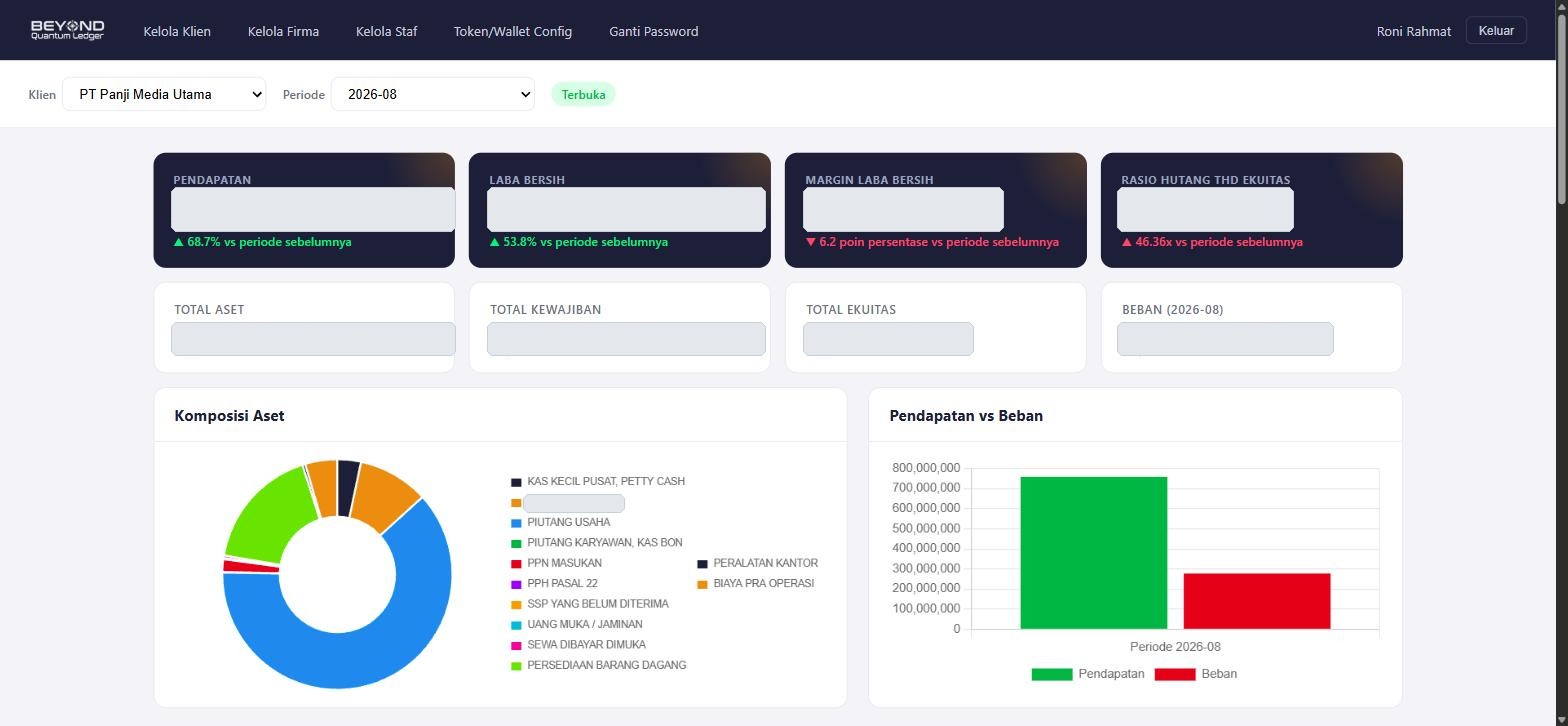The image size is (1568, 726).
Task: Toggle SSP Yang Belum Diterima legend swatch
Action: point(516,605)
